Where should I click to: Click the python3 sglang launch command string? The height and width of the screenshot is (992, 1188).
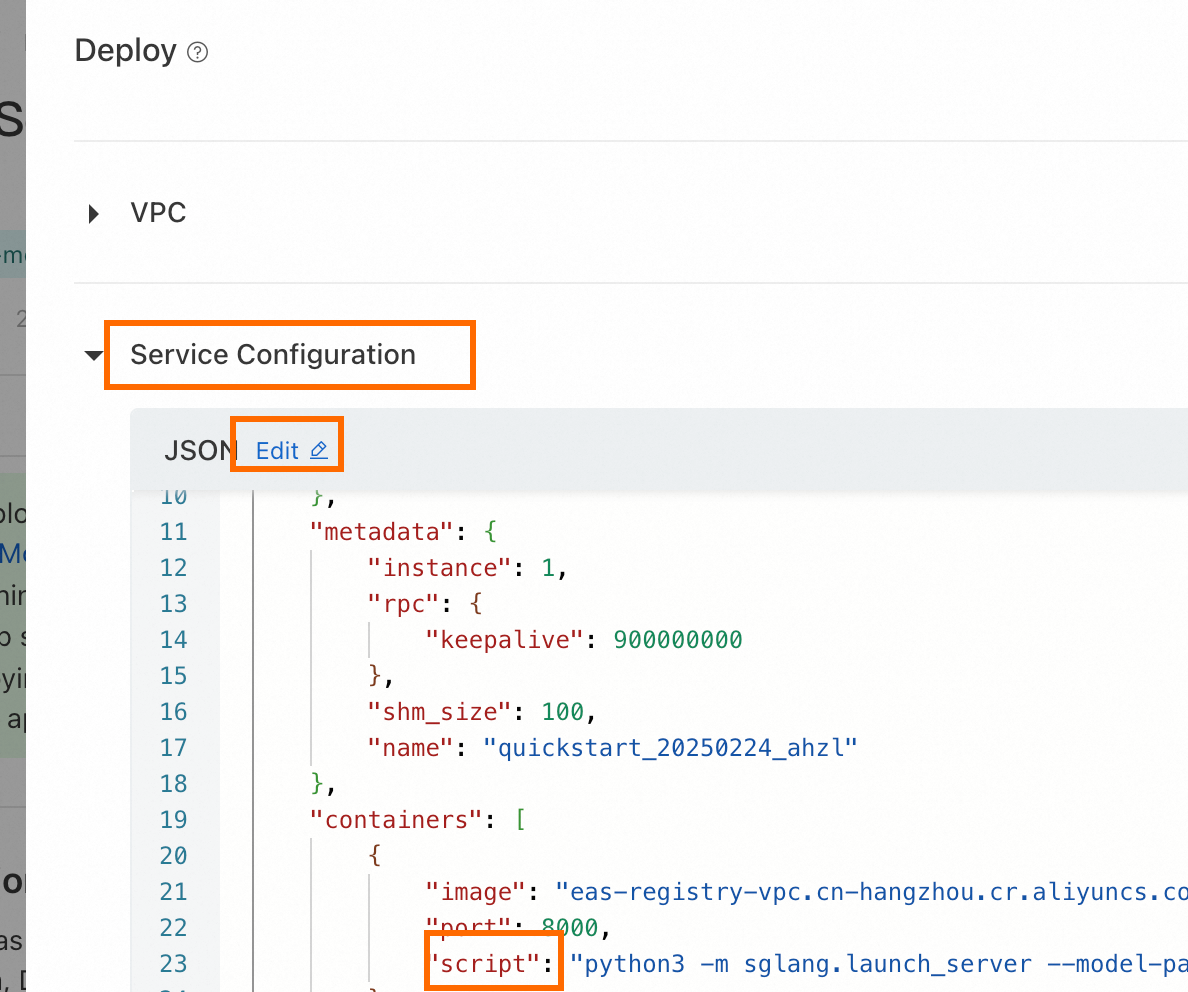tap(878, 964)
